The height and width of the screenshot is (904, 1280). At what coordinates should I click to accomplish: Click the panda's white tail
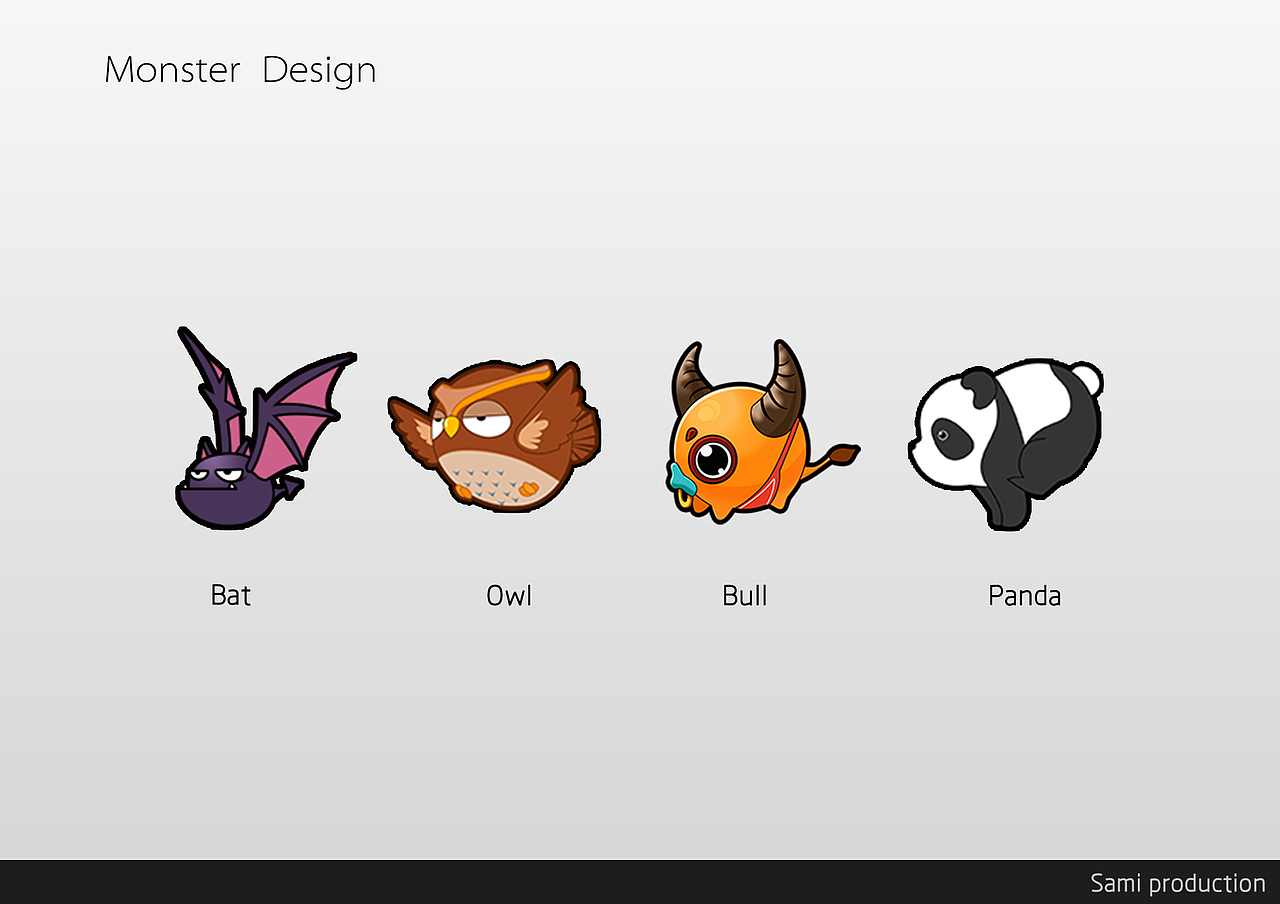(x=1087, y=378)
